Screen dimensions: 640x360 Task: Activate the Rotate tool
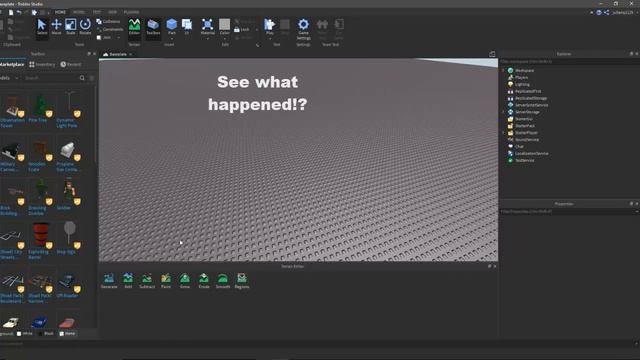point(85,27)
